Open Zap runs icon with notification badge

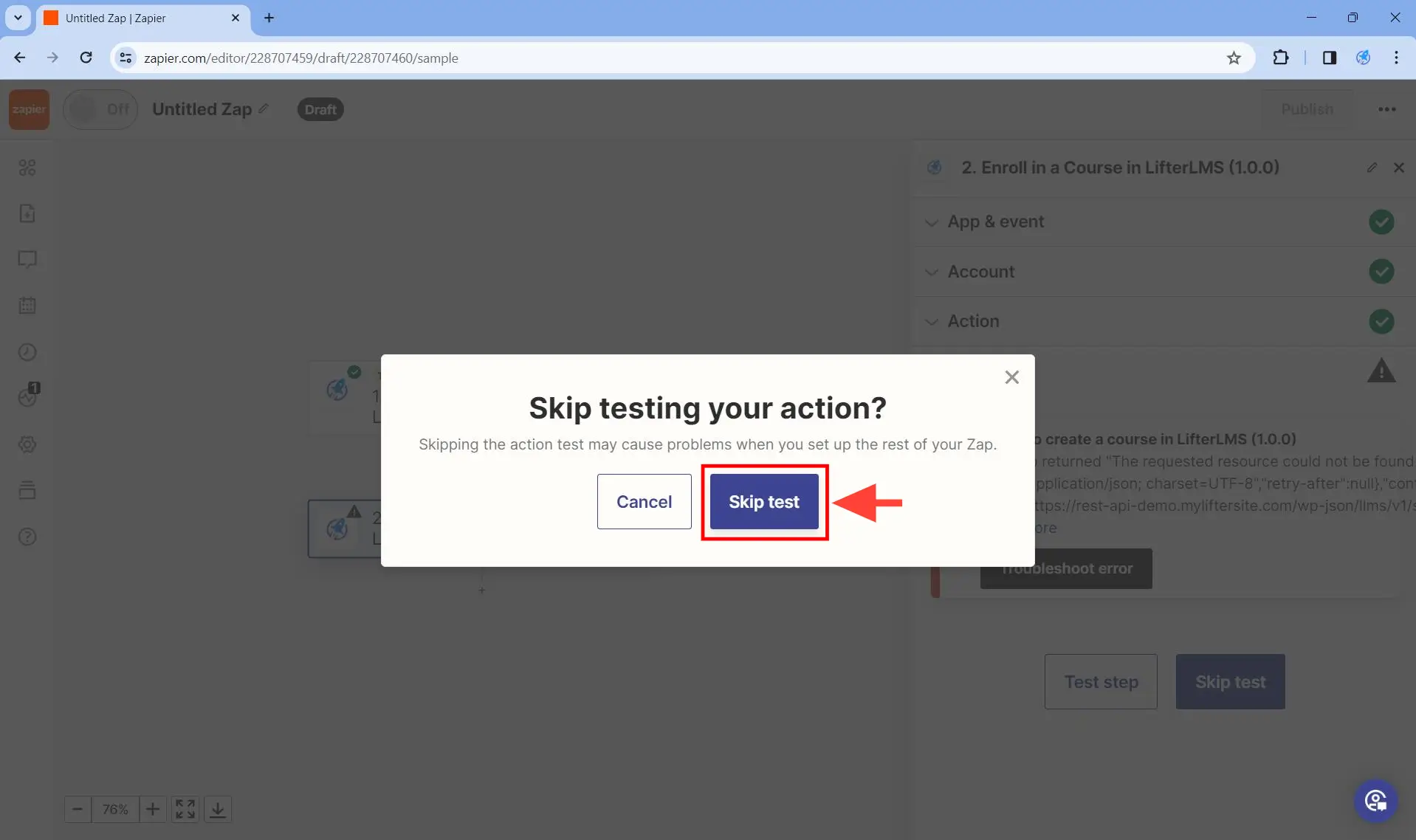pyautogui.click(x=27, y=398)
